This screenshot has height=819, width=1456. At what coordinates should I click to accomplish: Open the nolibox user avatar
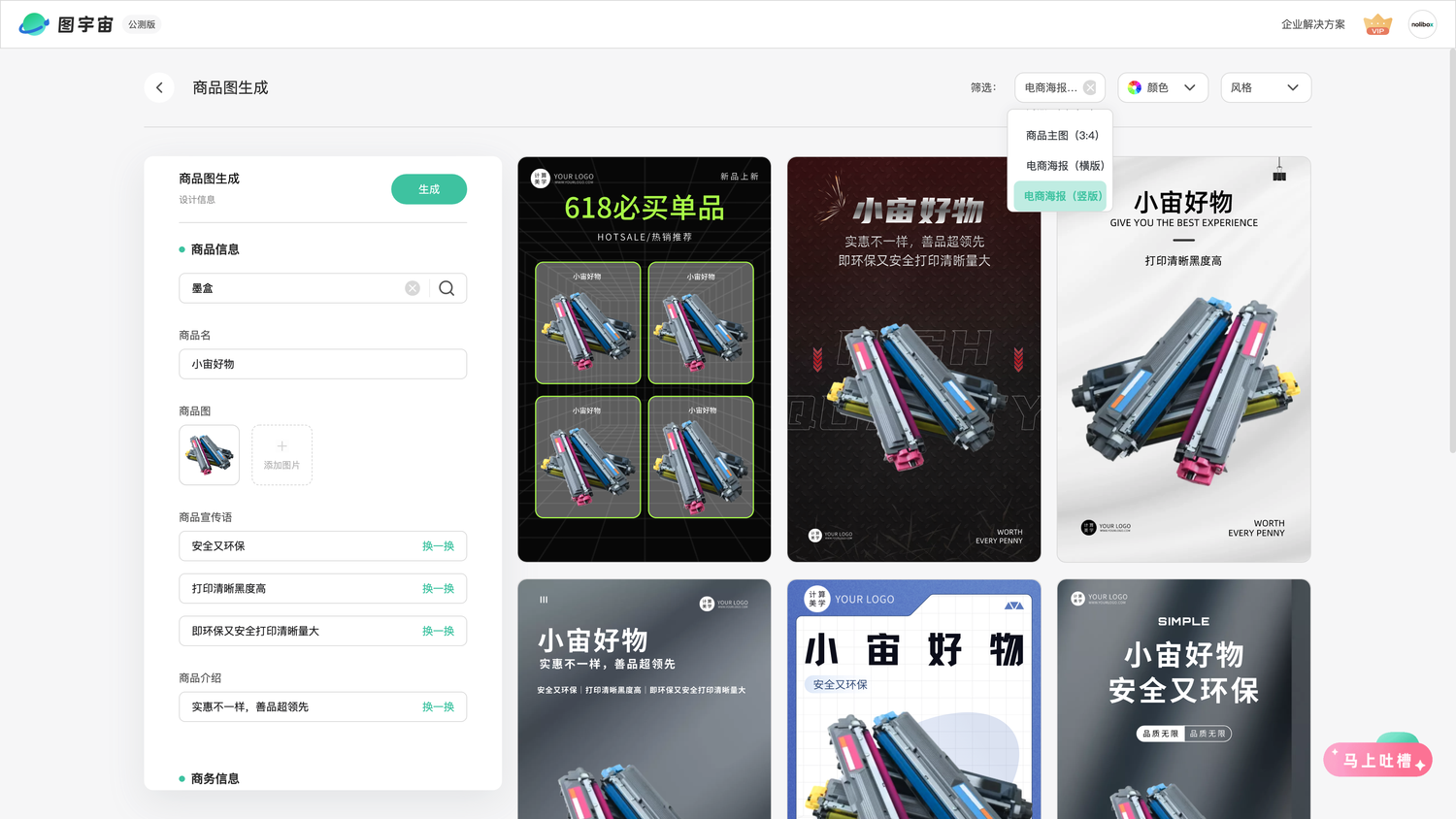1422,24
